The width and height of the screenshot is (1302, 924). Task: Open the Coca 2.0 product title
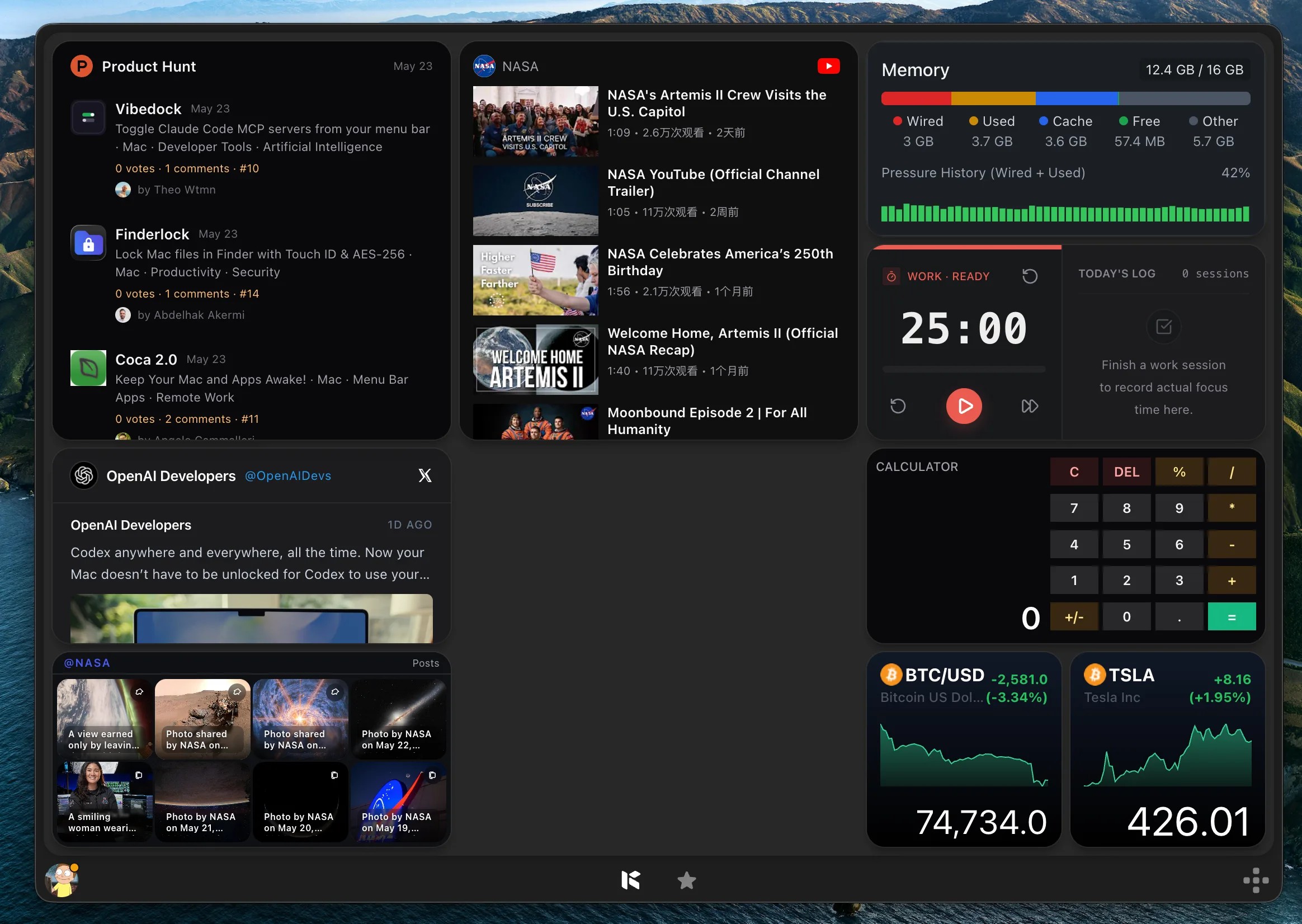(x=146, y=360)
